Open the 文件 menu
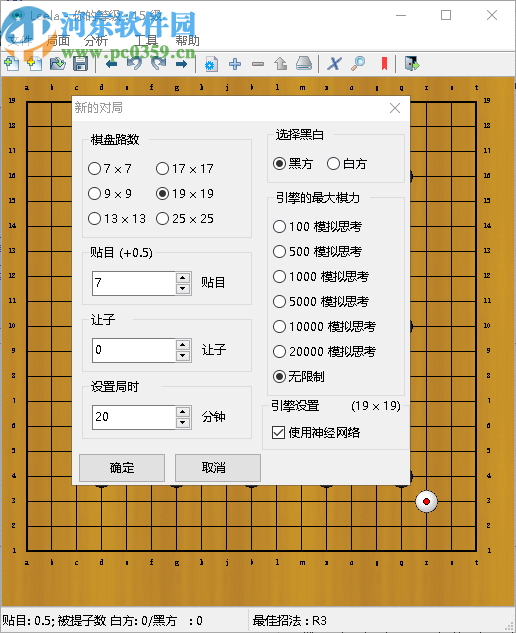 point(20,40)
